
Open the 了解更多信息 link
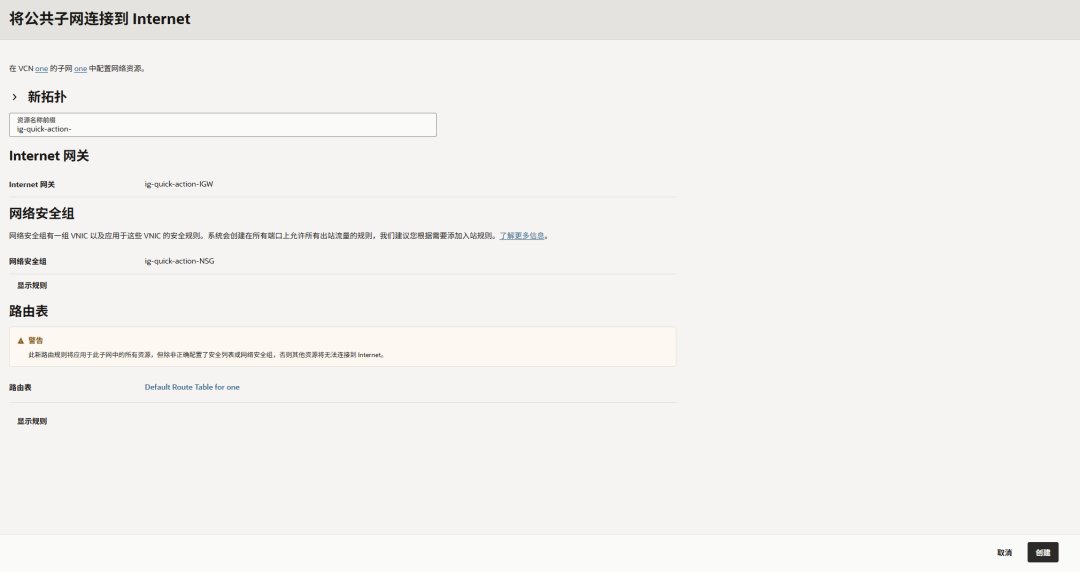[521, 236]
